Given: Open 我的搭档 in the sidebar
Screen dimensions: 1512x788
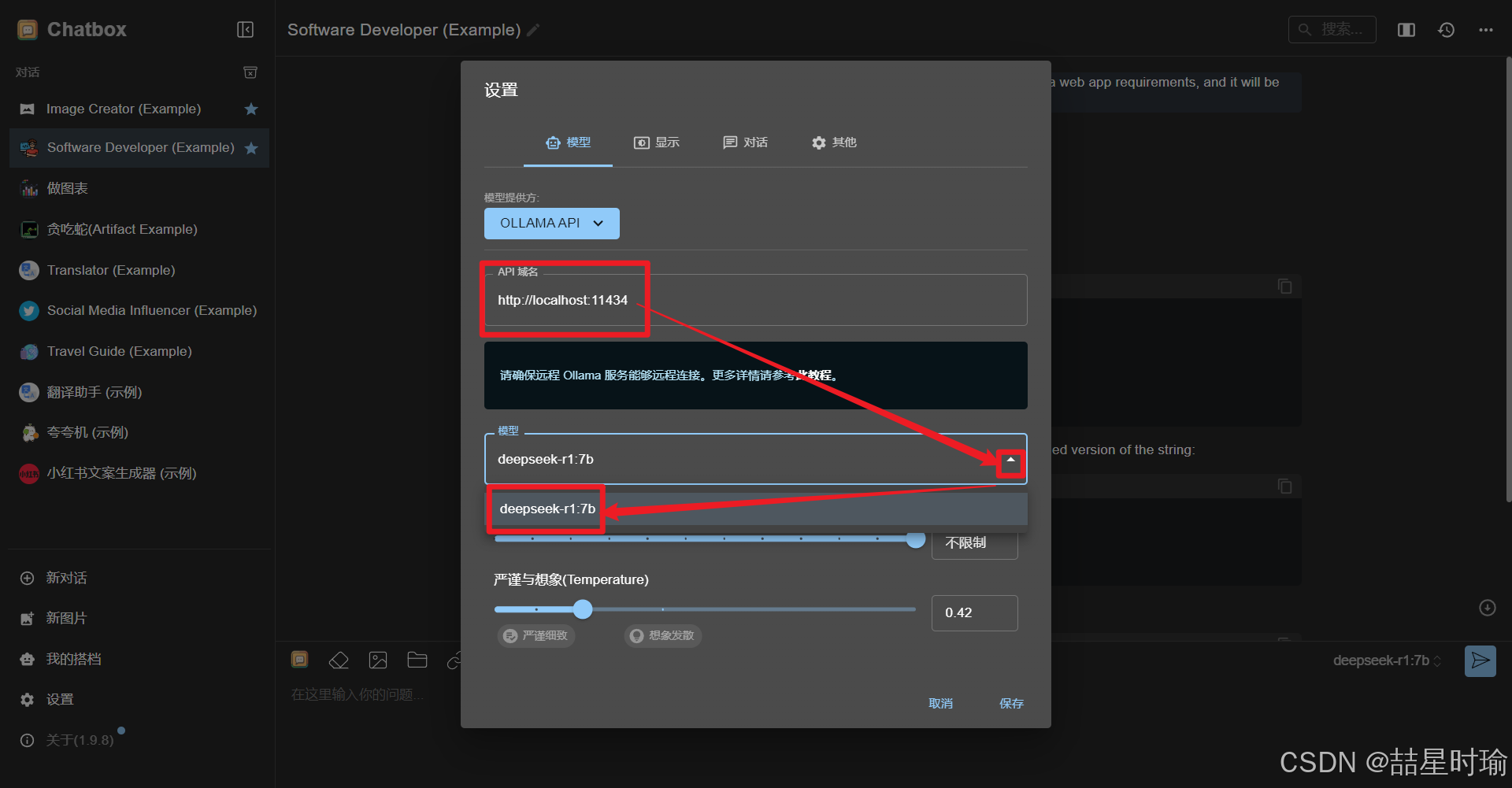Looking at the screenshot, I should tap(139, 659).
